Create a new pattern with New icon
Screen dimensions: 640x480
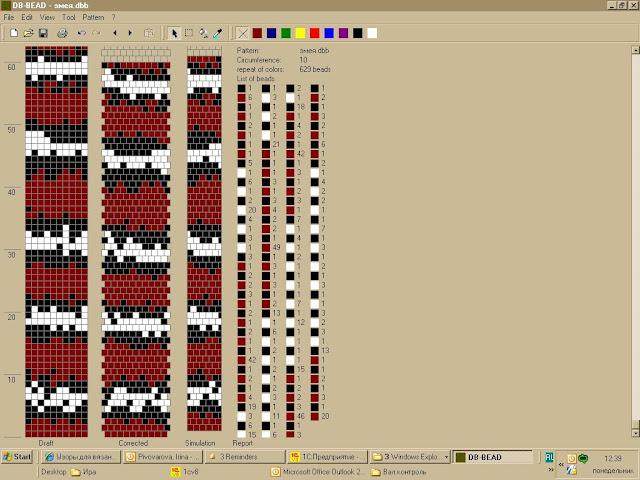pos(14,33)
